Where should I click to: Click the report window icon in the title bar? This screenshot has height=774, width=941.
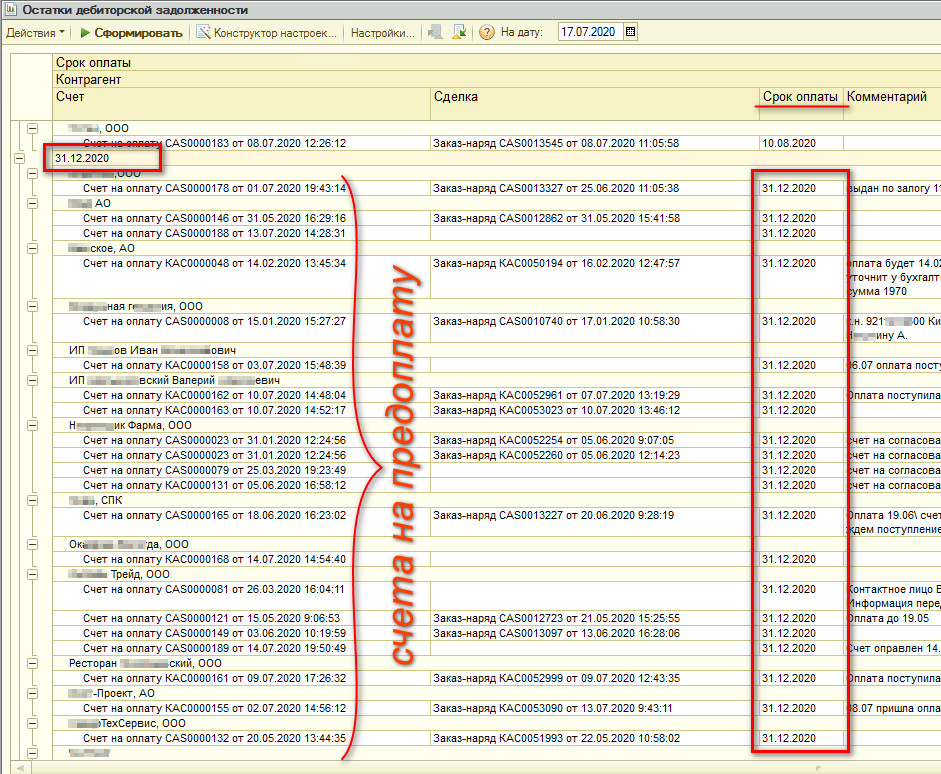coord(10,10)
